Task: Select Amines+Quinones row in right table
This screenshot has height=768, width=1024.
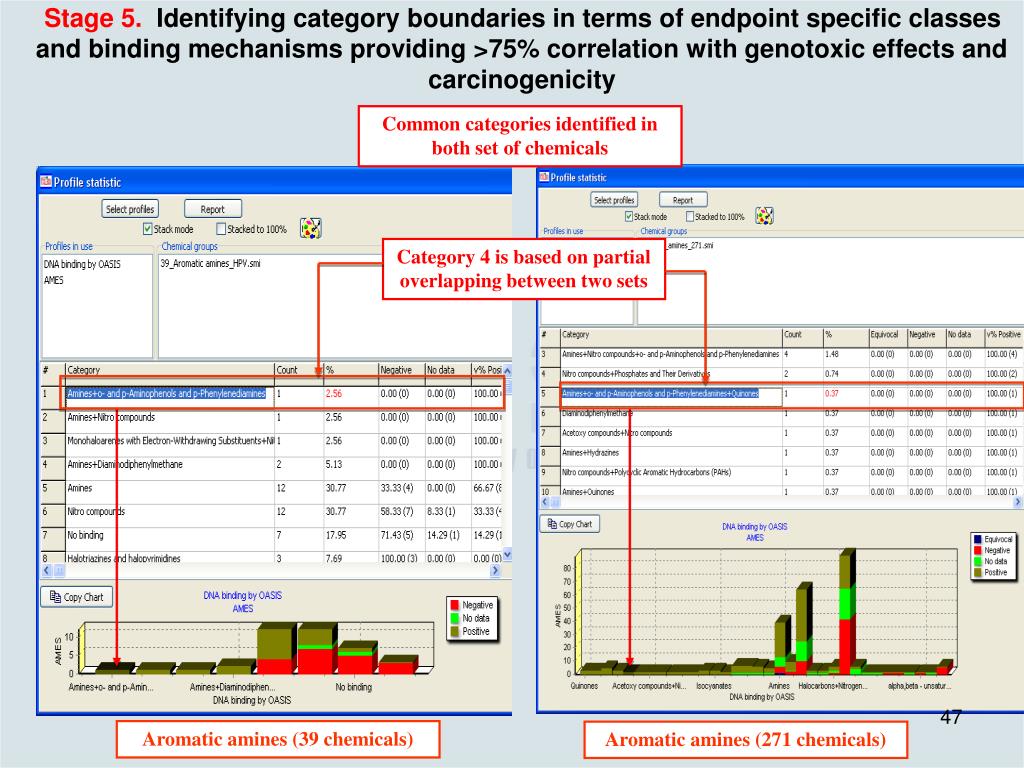Action: pos(780,491)
